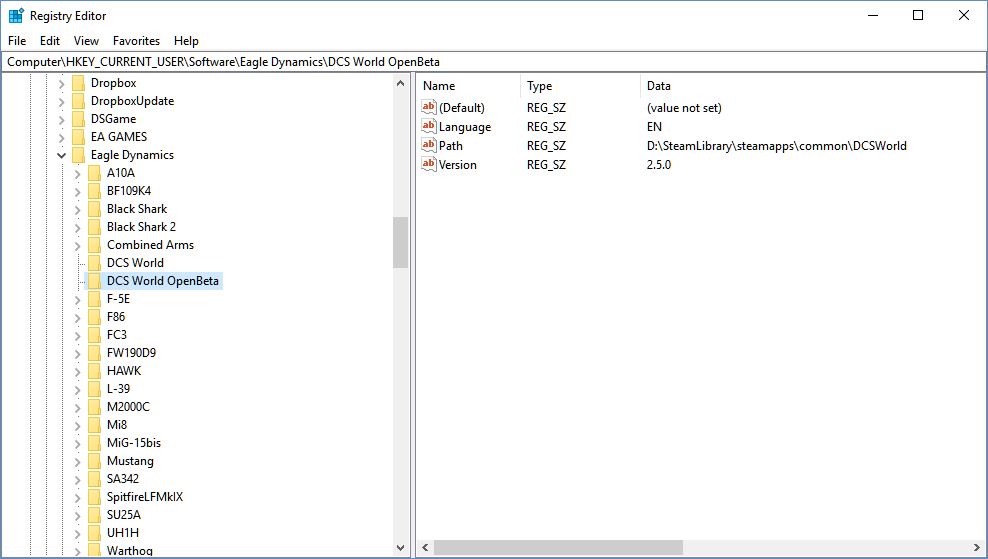The image size is (988, 559).
Task: Click the (Default) string value icon
Action: point(429,107)
